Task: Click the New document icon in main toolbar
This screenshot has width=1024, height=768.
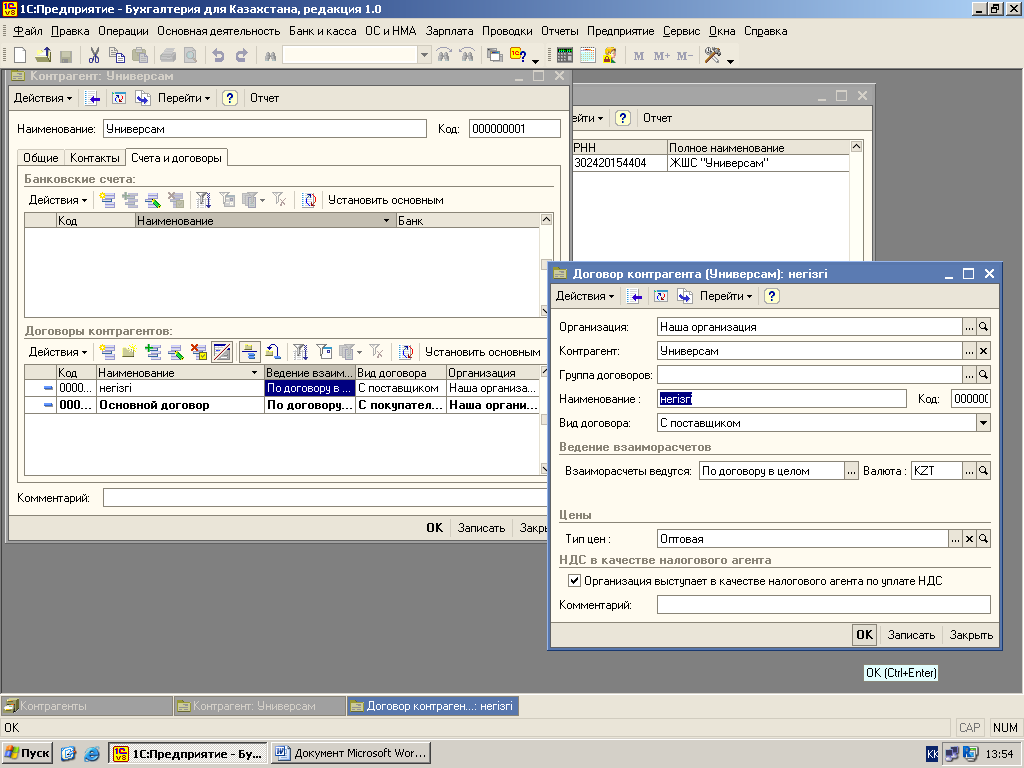Action: [x=20, y=56]
